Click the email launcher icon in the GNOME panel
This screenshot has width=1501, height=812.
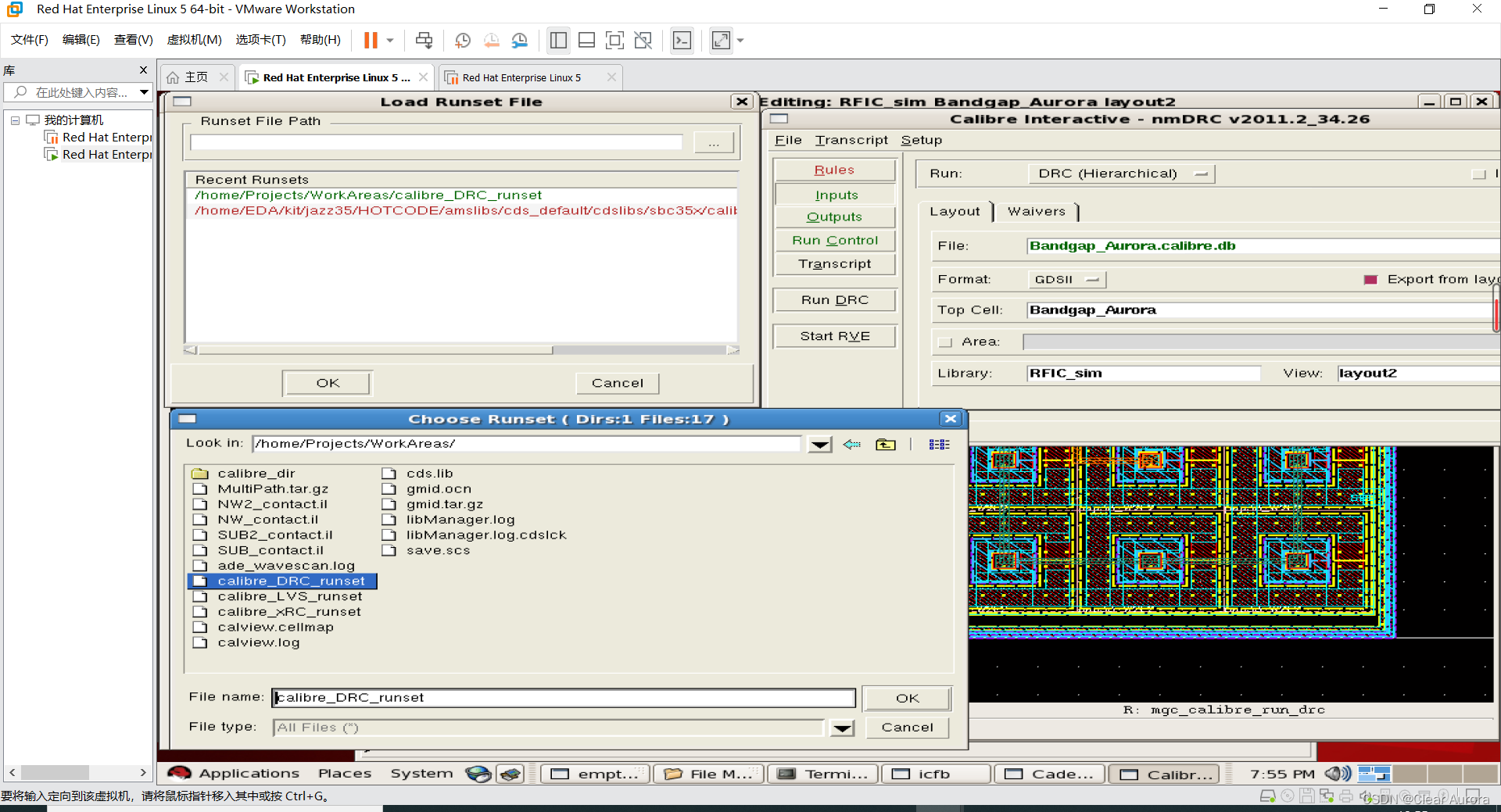[x=510, y=774]
